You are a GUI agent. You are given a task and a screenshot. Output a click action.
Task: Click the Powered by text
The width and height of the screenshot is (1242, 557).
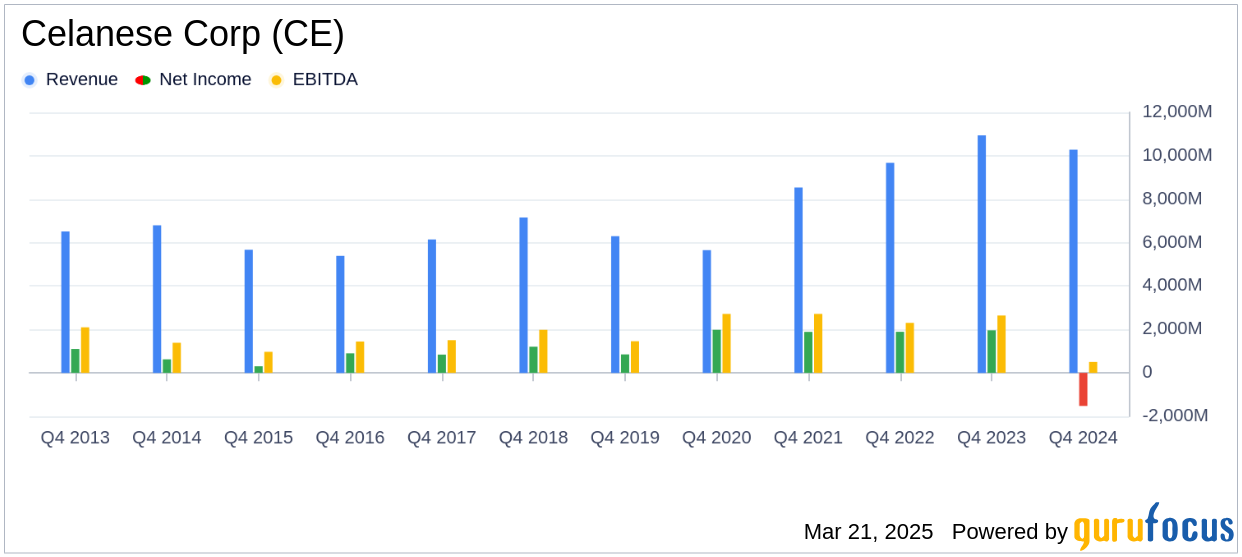pos(1009,532)
